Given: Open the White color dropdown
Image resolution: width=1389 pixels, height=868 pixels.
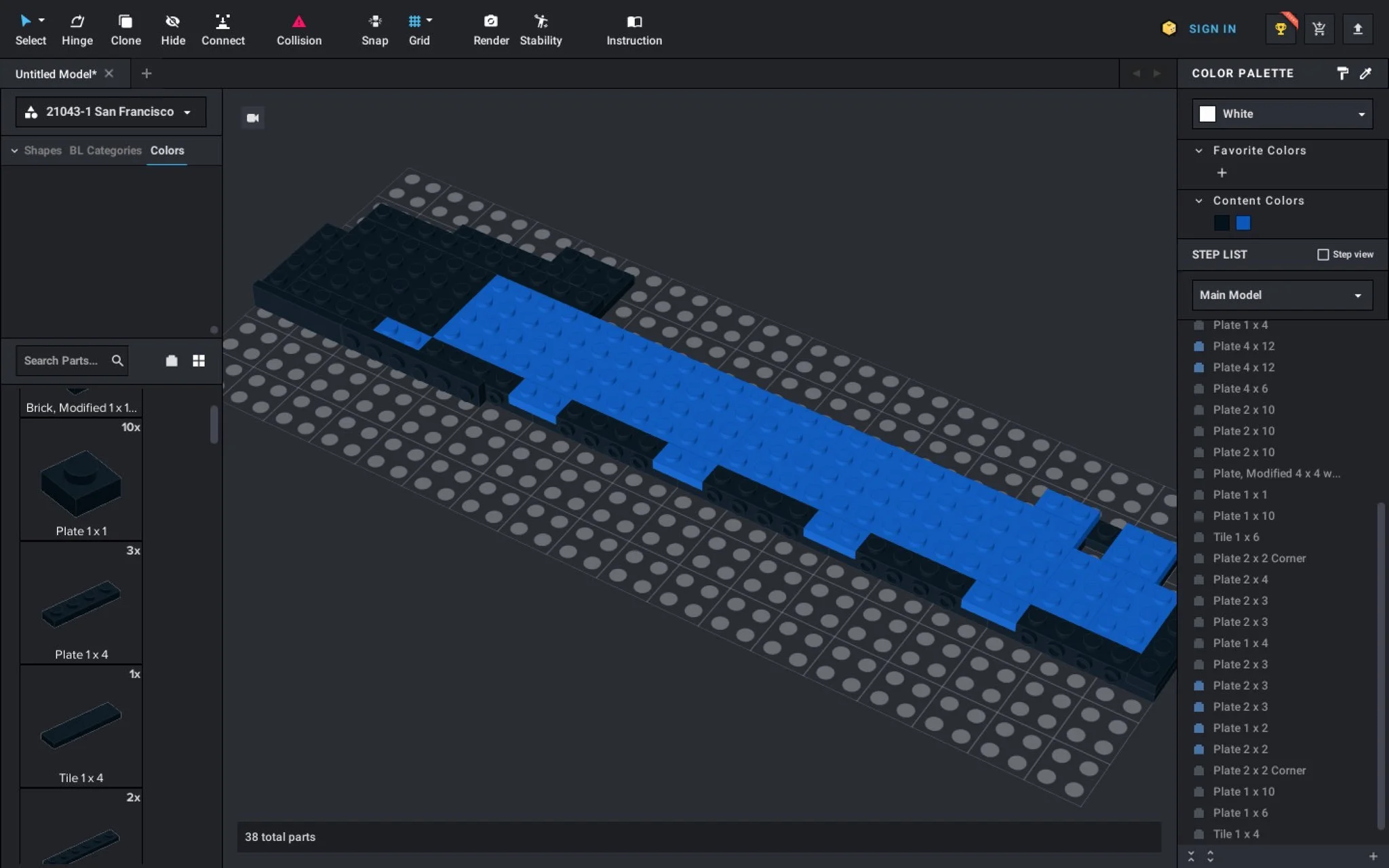Looking at the screenshot, I should click(1282, 114).
